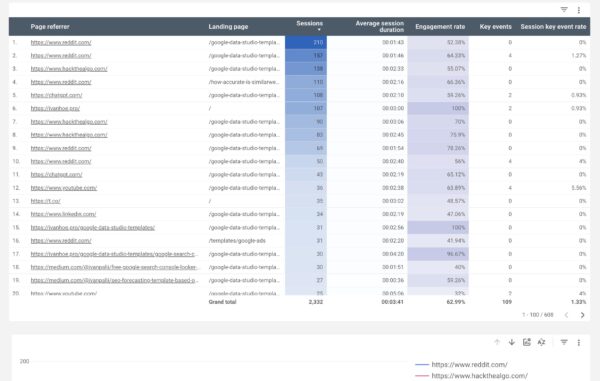Sort by Average session duration header

tap(380, 26)
